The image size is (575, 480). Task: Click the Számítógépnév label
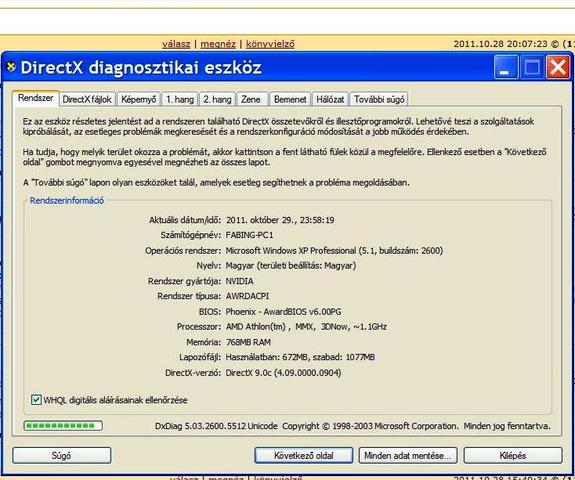point(191,235)
